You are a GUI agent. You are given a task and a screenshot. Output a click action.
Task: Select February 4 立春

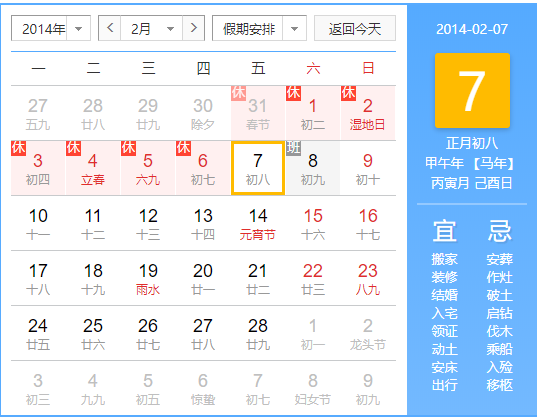[93, 168]
